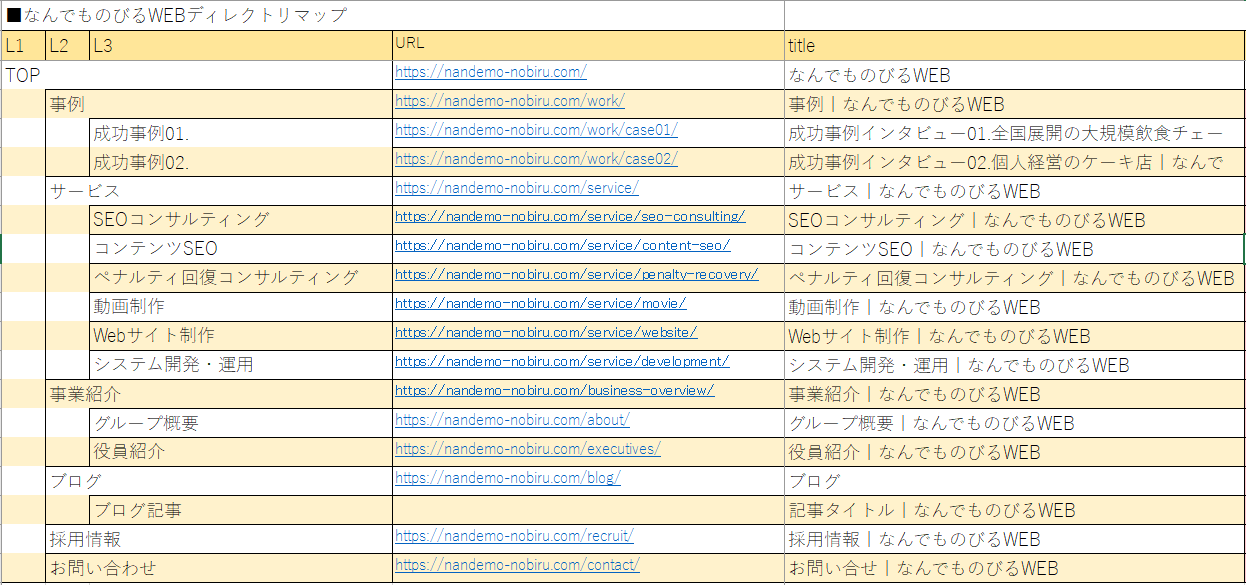Select title cell 事業紹介 | なんでものびるWEB
1246x585 pixels.
pos(1015,394)
